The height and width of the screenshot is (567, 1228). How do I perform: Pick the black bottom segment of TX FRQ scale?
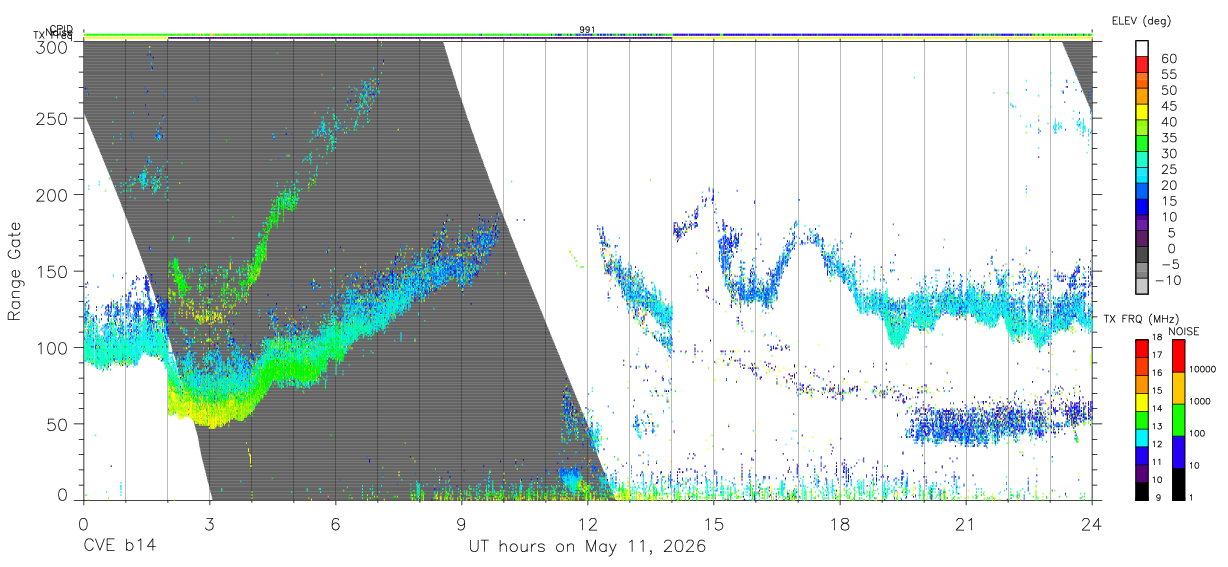[1142, 489]
